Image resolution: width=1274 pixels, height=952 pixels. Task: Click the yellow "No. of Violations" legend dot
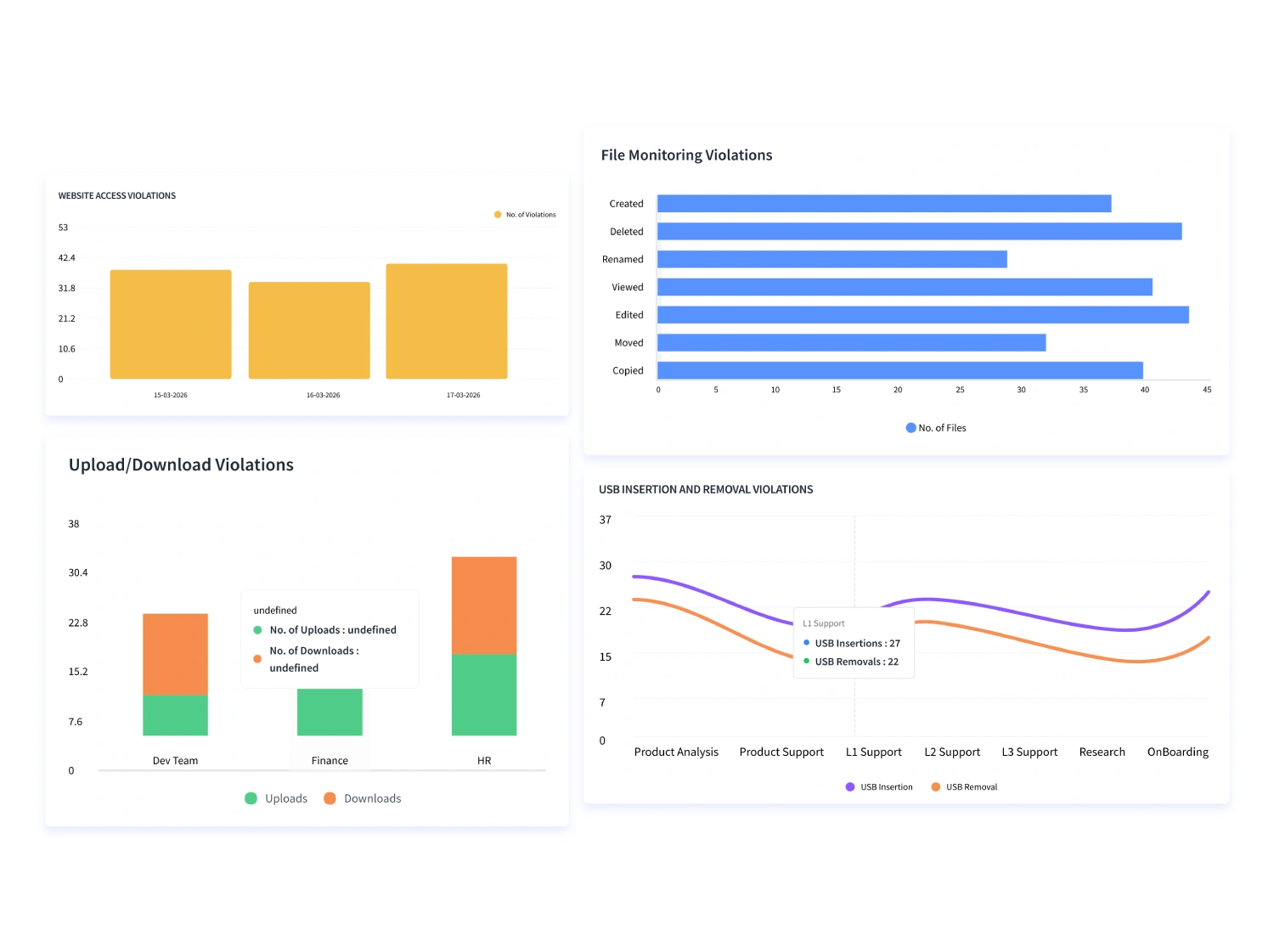pyautogui.click(x=496, y=214)
